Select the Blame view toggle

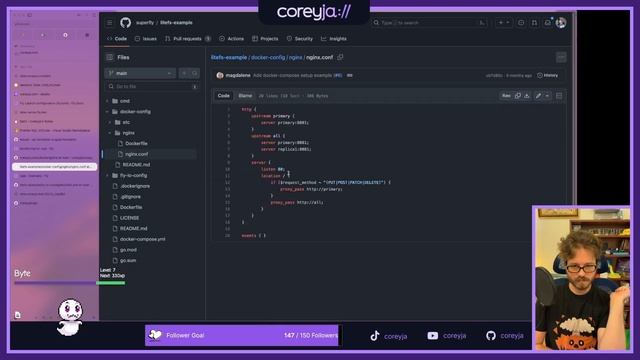pyautogui.click(x=245, y=96)
